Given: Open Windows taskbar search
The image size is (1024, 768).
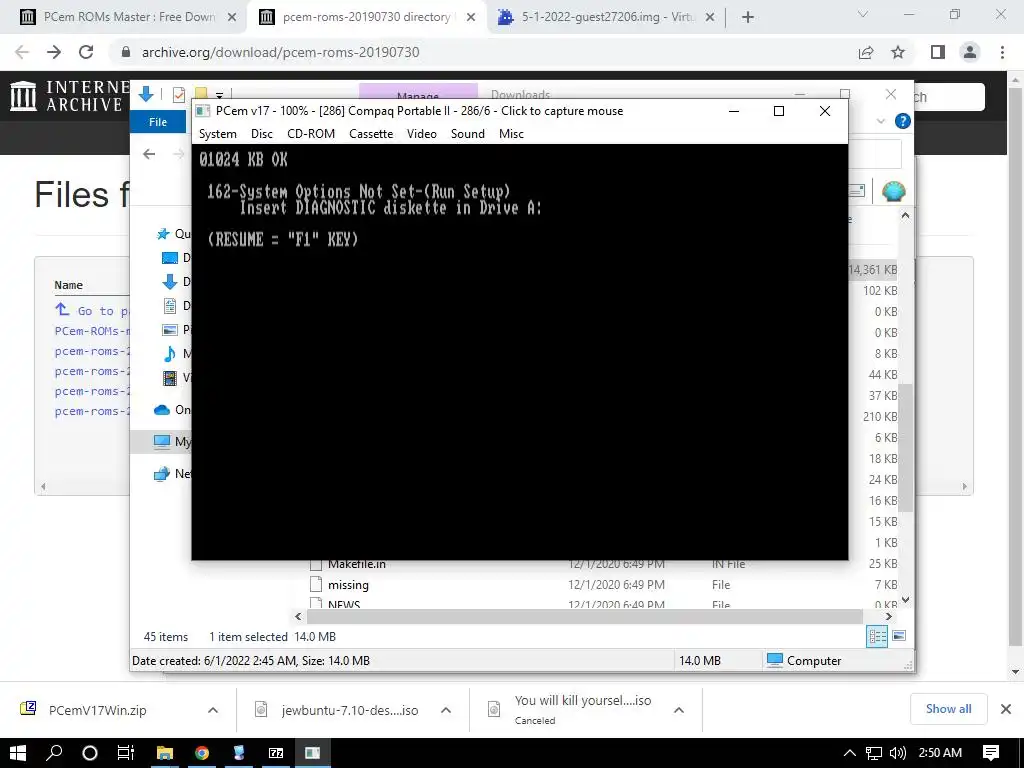Looking at the screenshot, I should pyautogui.click(x=54, y=753).
